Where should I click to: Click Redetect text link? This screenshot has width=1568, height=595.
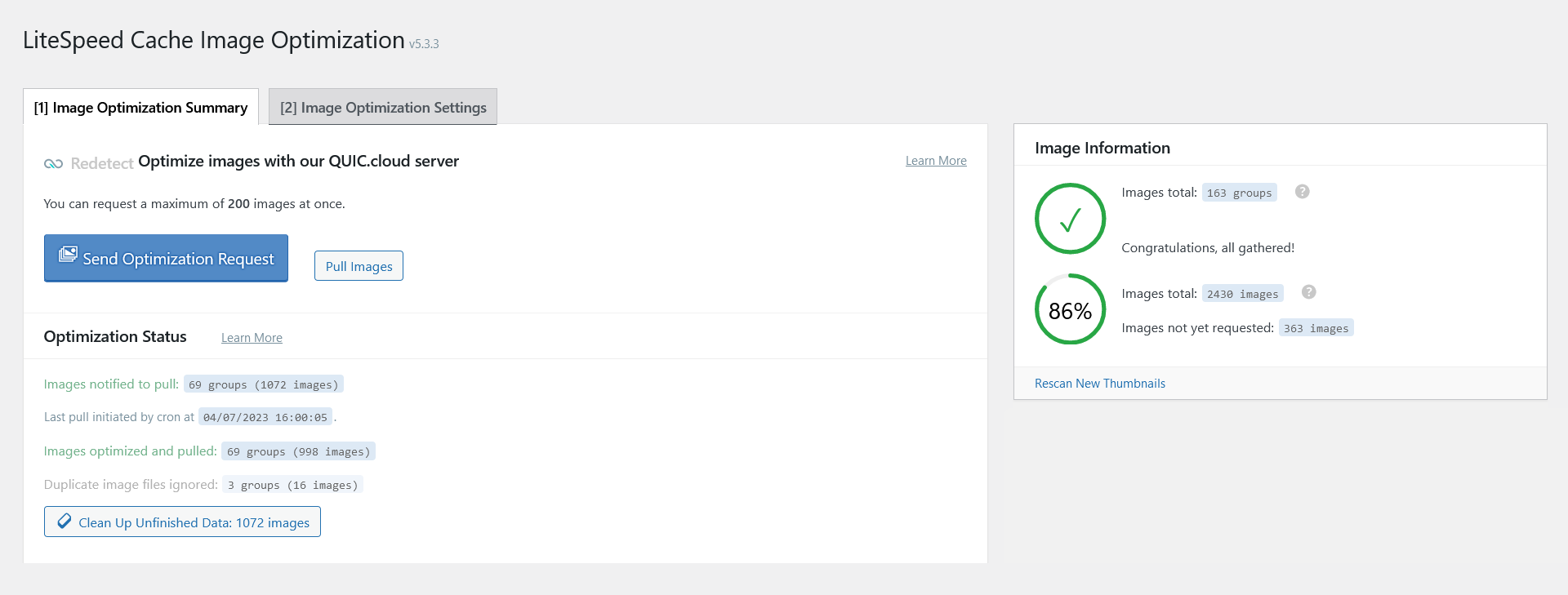point(102,163)
